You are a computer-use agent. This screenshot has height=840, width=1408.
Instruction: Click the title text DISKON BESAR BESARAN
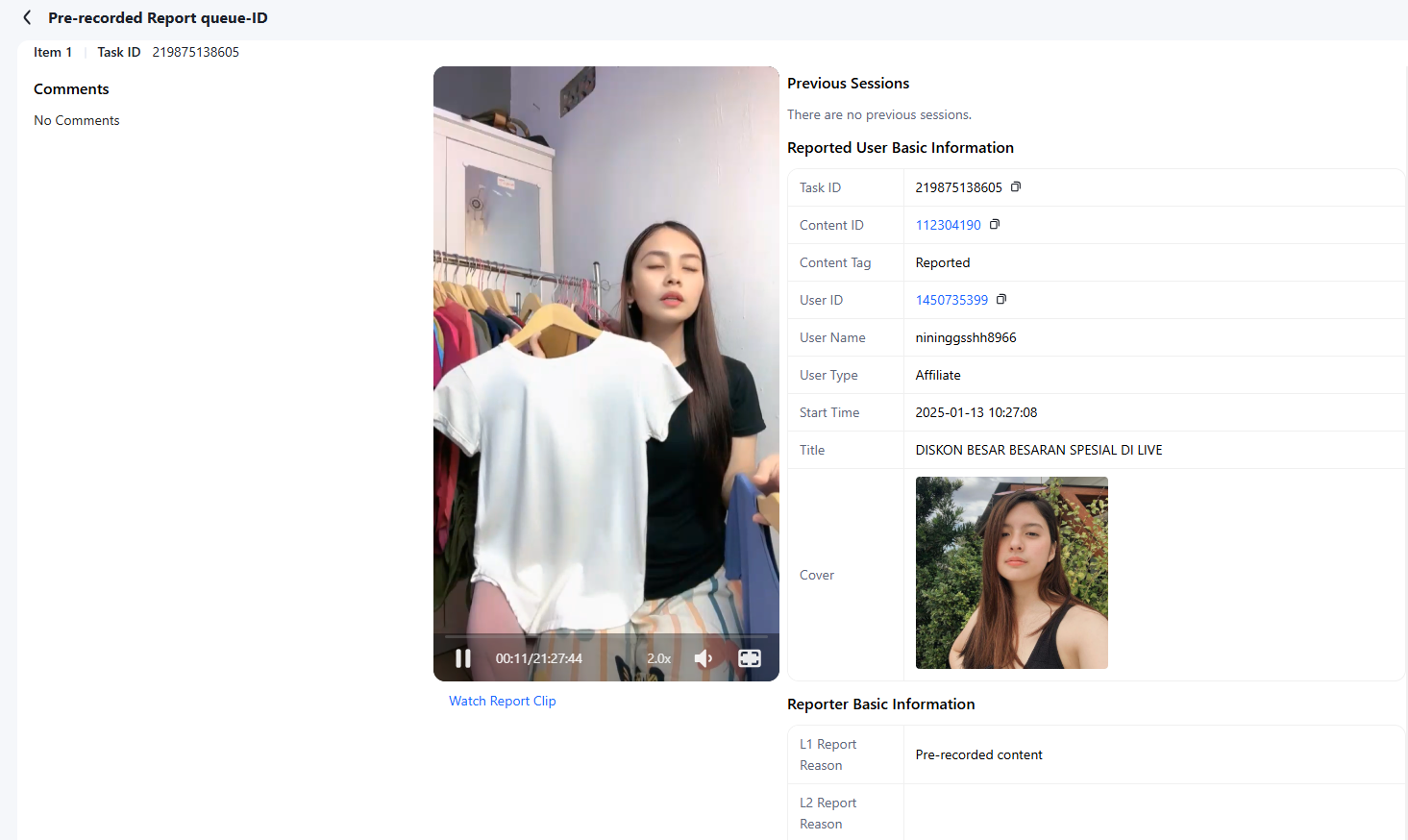1038,450
